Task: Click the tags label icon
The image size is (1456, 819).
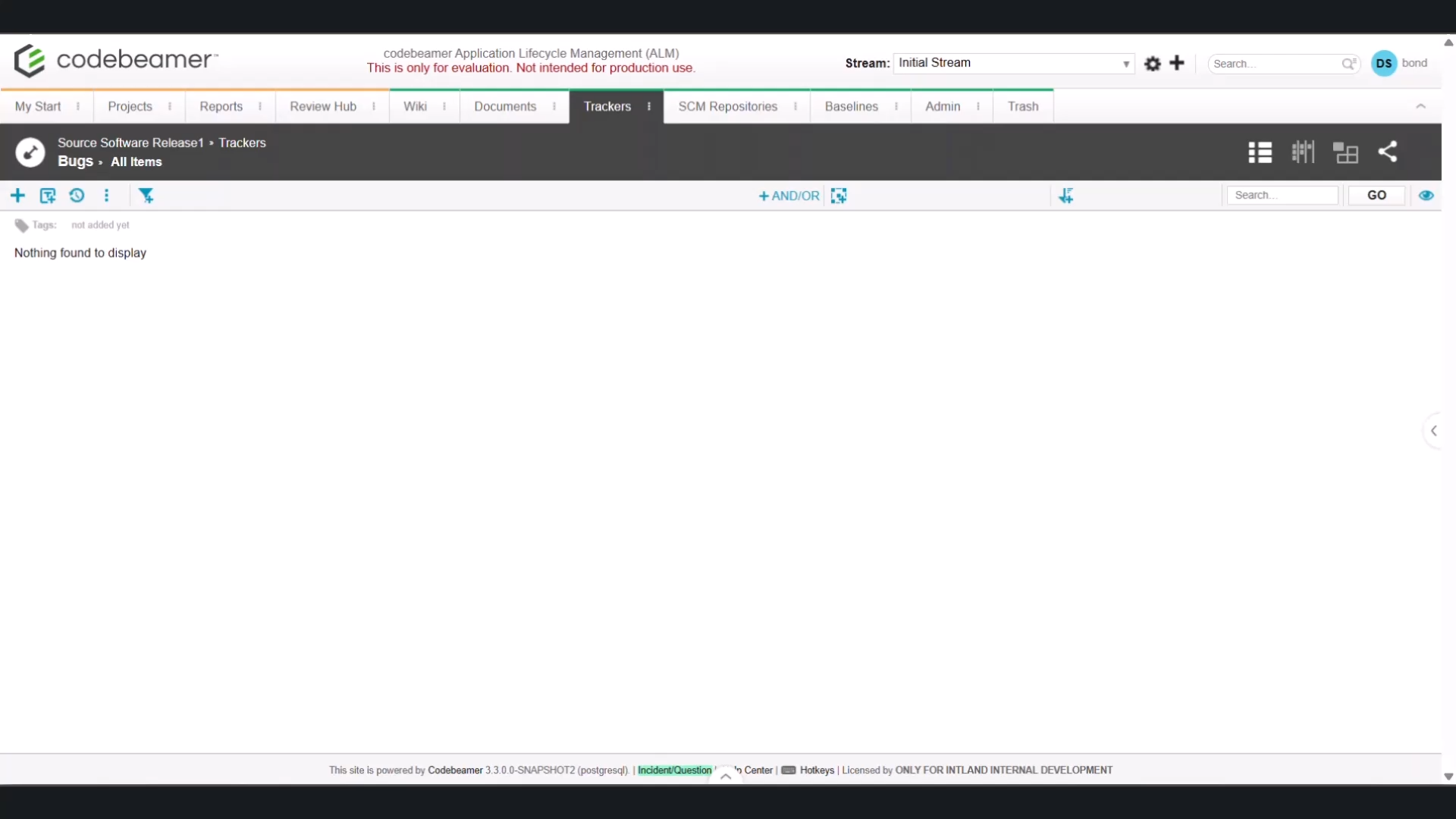Action: click(x=21, y=225)
